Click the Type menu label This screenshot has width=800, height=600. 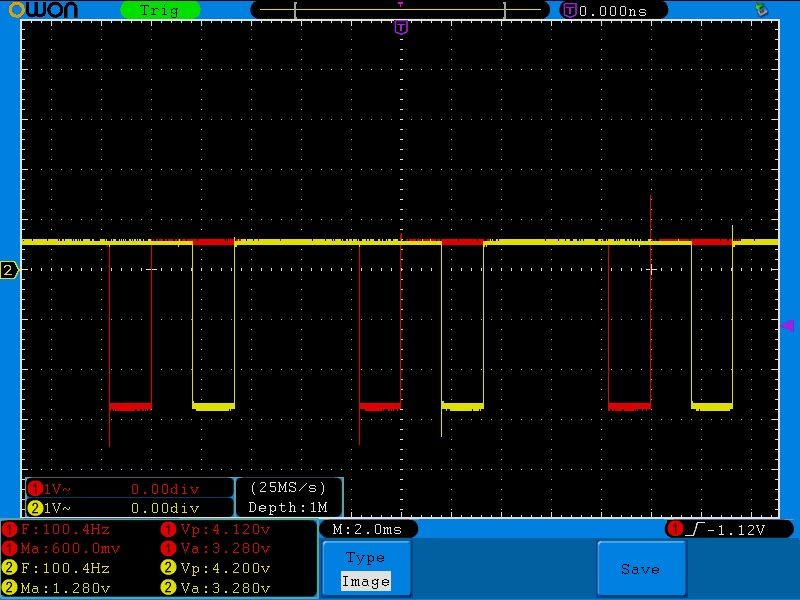[x=365, y=557]
